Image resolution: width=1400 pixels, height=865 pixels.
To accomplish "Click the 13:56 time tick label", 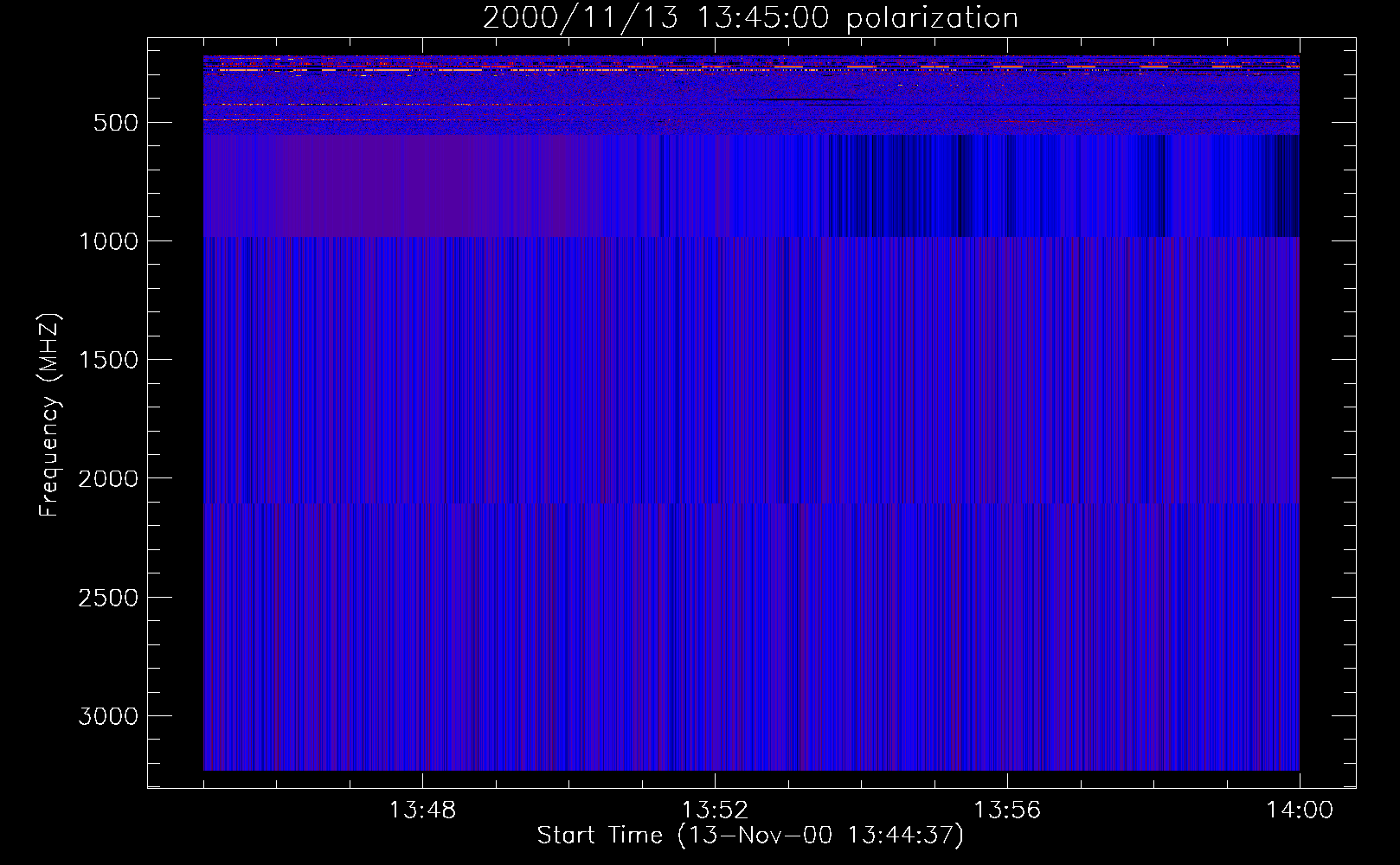I will [x=1007, y=811].
